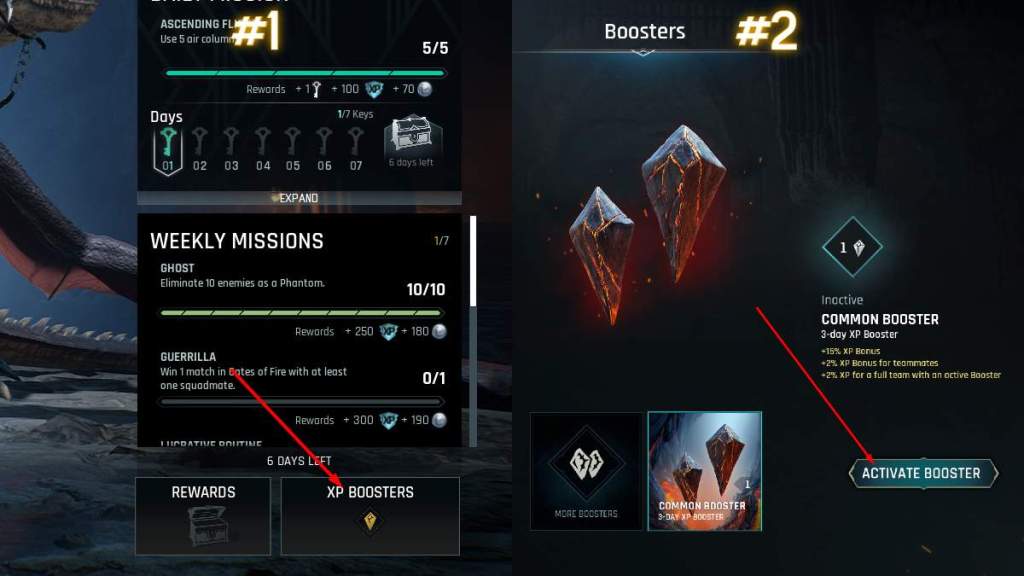Select the Common Booster thumbnail
The image size is (1024, 576).
click(705, 471)
